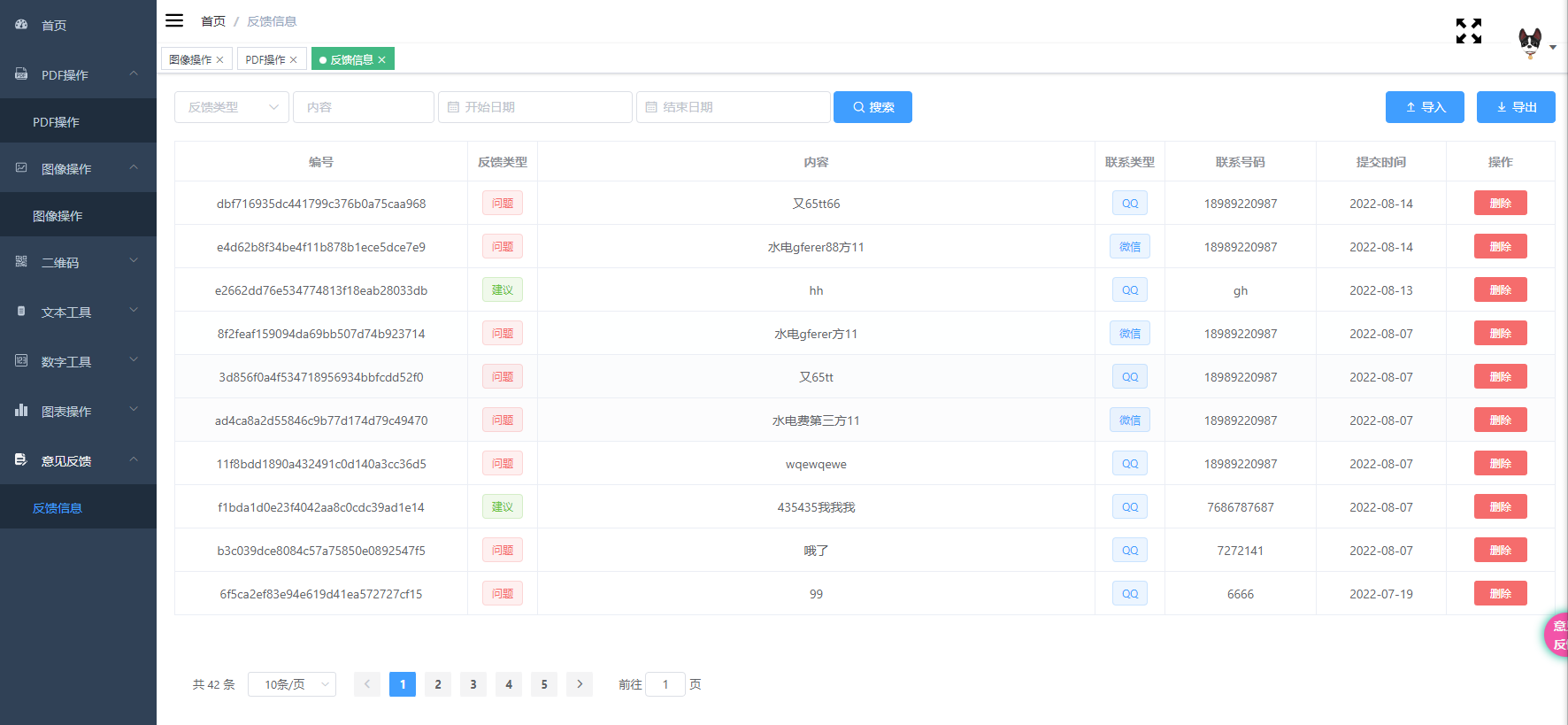Click content cell 435435我我我
The height and width of the screenshot is (725, 1568).
816,507
